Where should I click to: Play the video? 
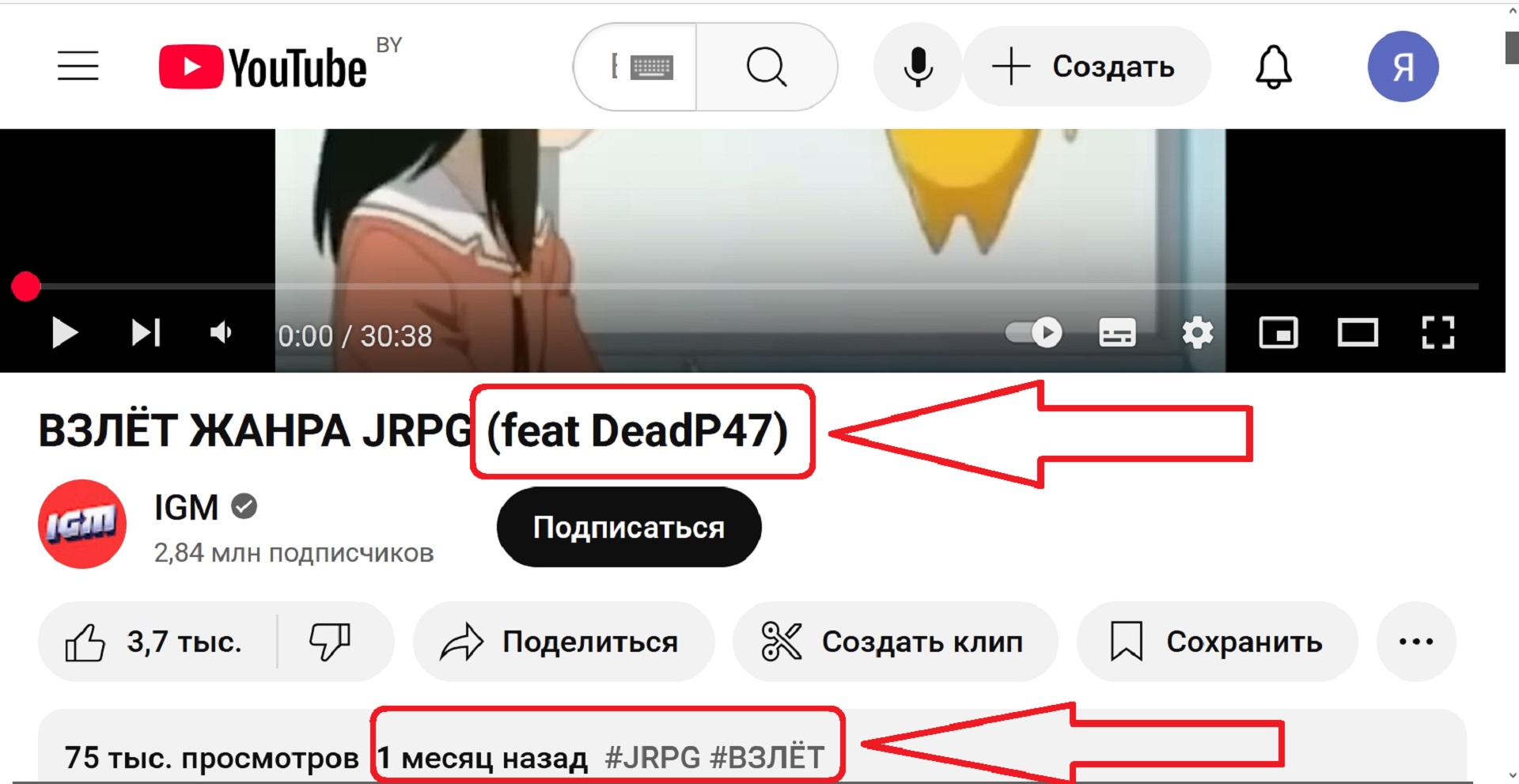click(64, 333)
